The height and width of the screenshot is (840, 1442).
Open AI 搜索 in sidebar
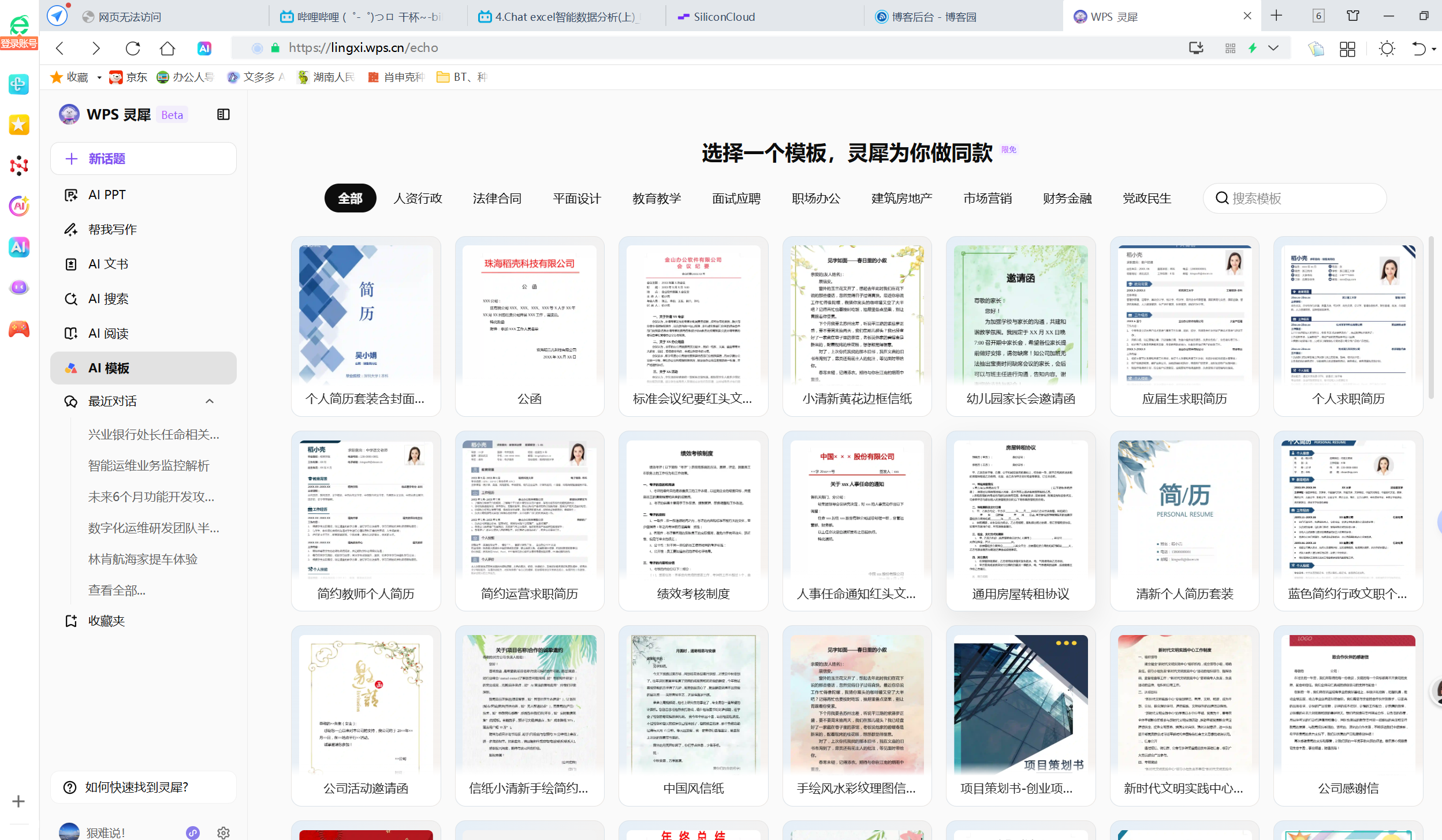pyautogui.click(x=108, y=298)
